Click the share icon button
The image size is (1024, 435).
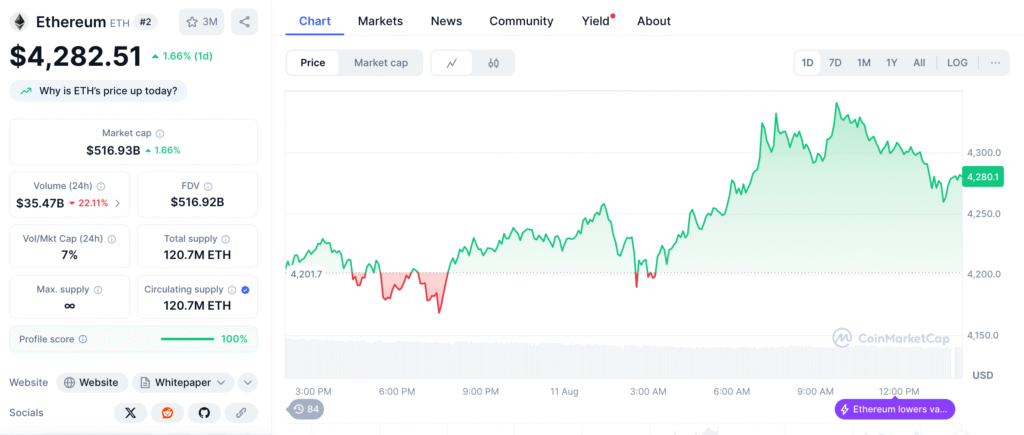click(244, 21)
